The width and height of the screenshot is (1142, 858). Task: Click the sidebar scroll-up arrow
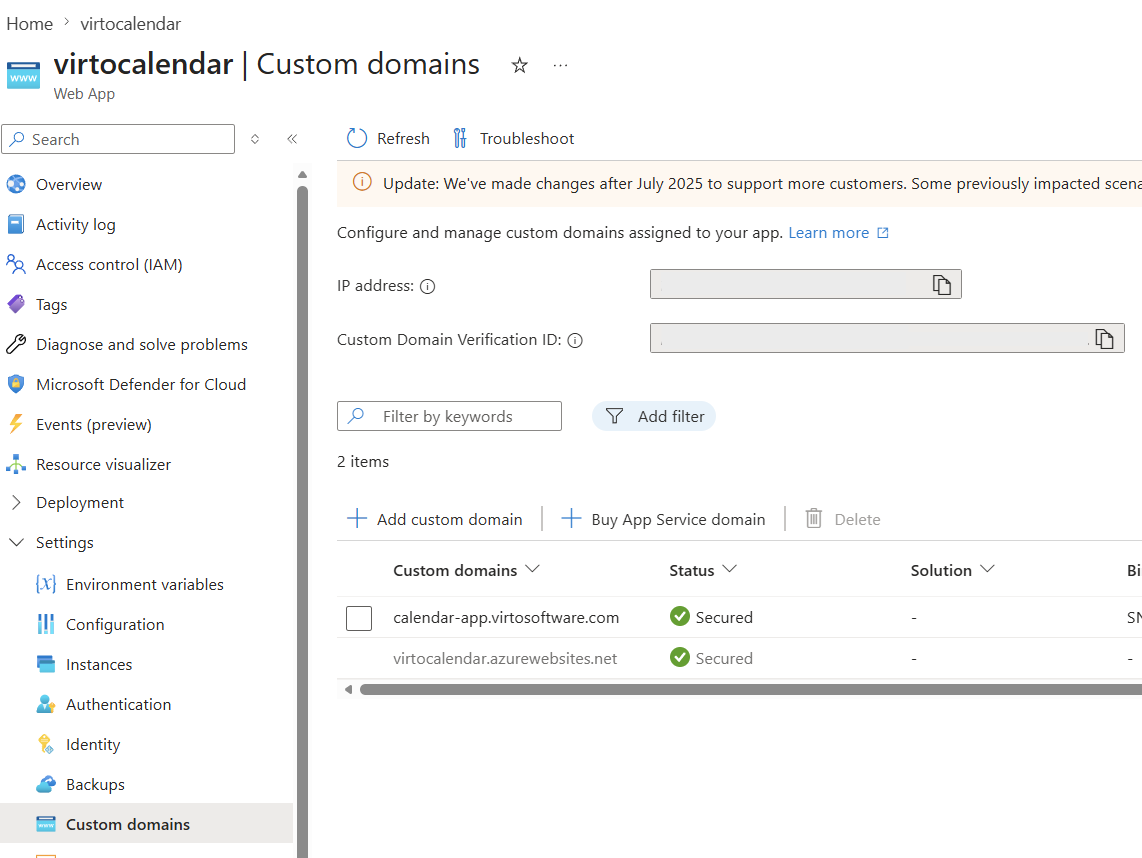coord(302,175)
